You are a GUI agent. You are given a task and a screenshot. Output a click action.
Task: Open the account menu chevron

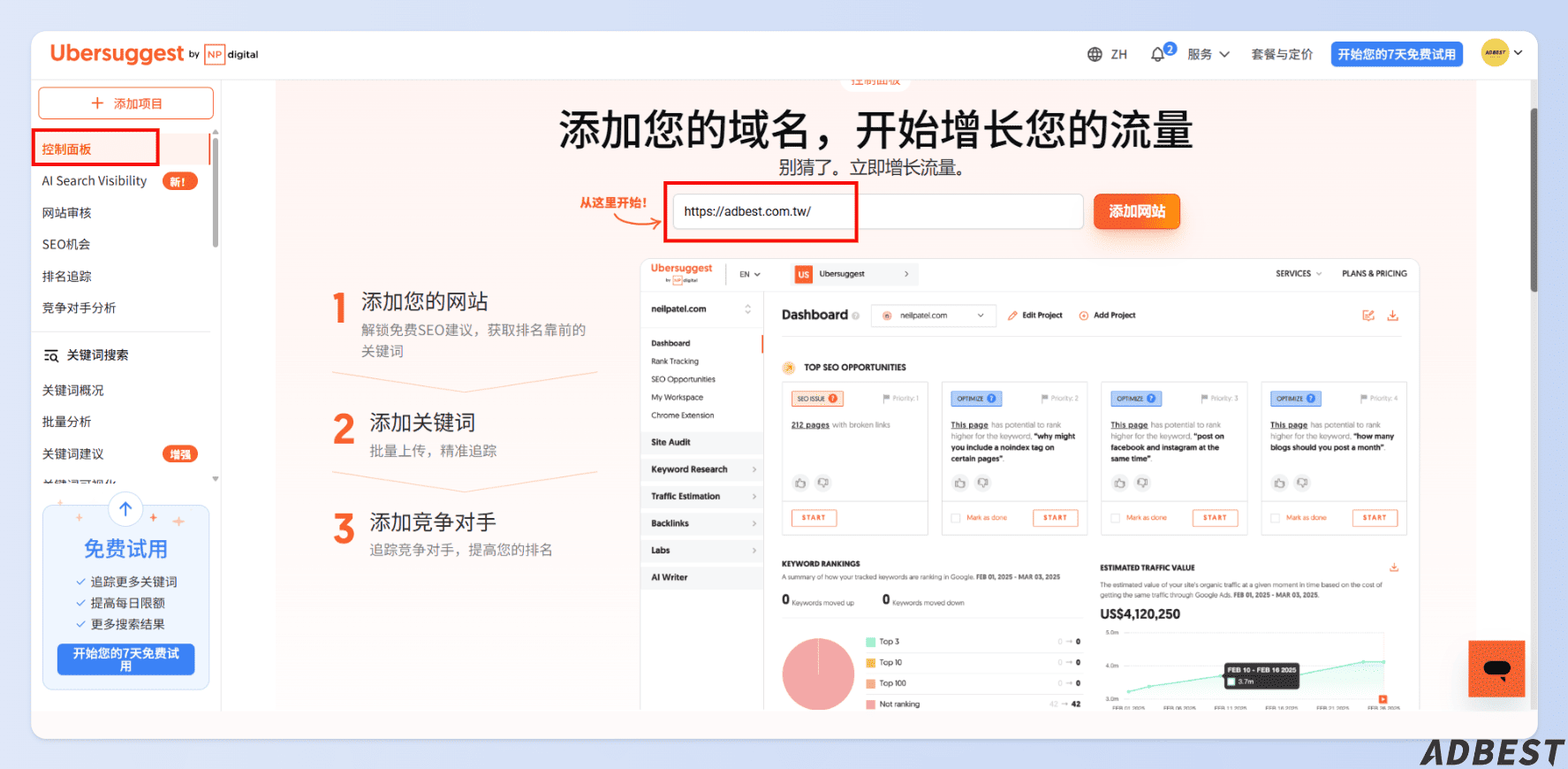click(1519, 53)
